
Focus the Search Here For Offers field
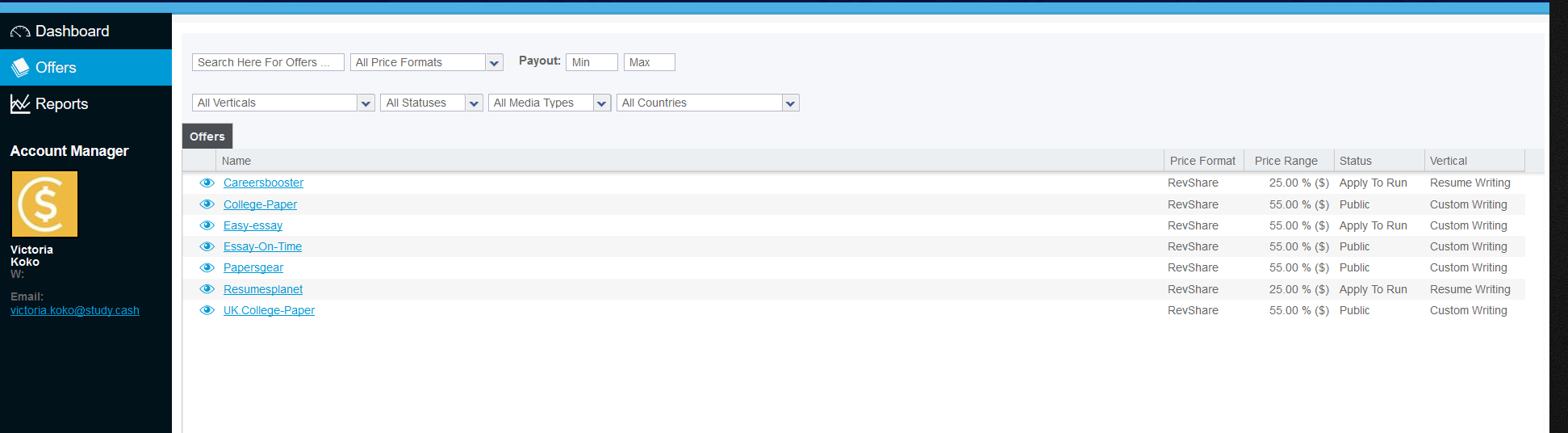(268, 62)
